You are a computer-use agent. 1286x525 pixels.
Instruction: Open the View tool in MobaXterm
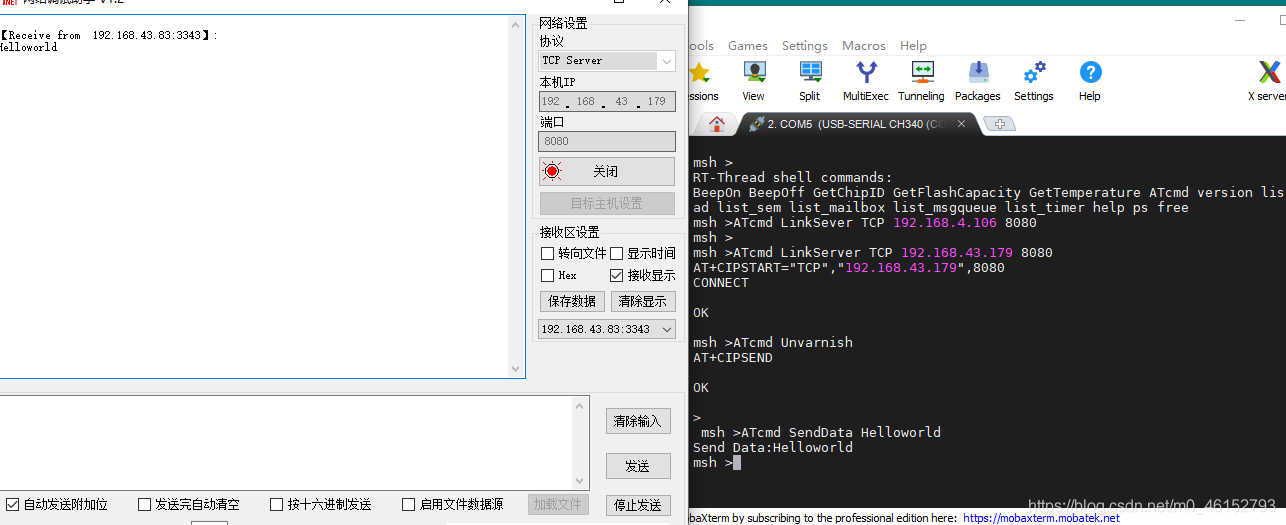pos(754,80)
